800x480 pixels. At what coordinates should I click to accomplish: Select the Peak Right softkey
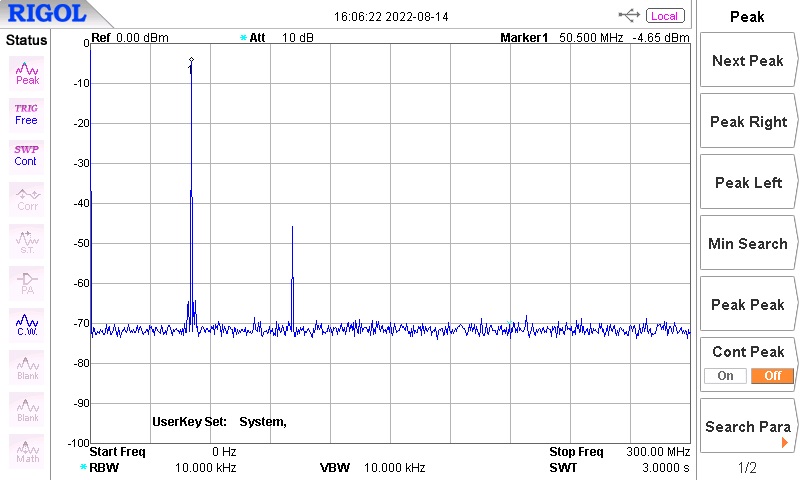[747, 121]
